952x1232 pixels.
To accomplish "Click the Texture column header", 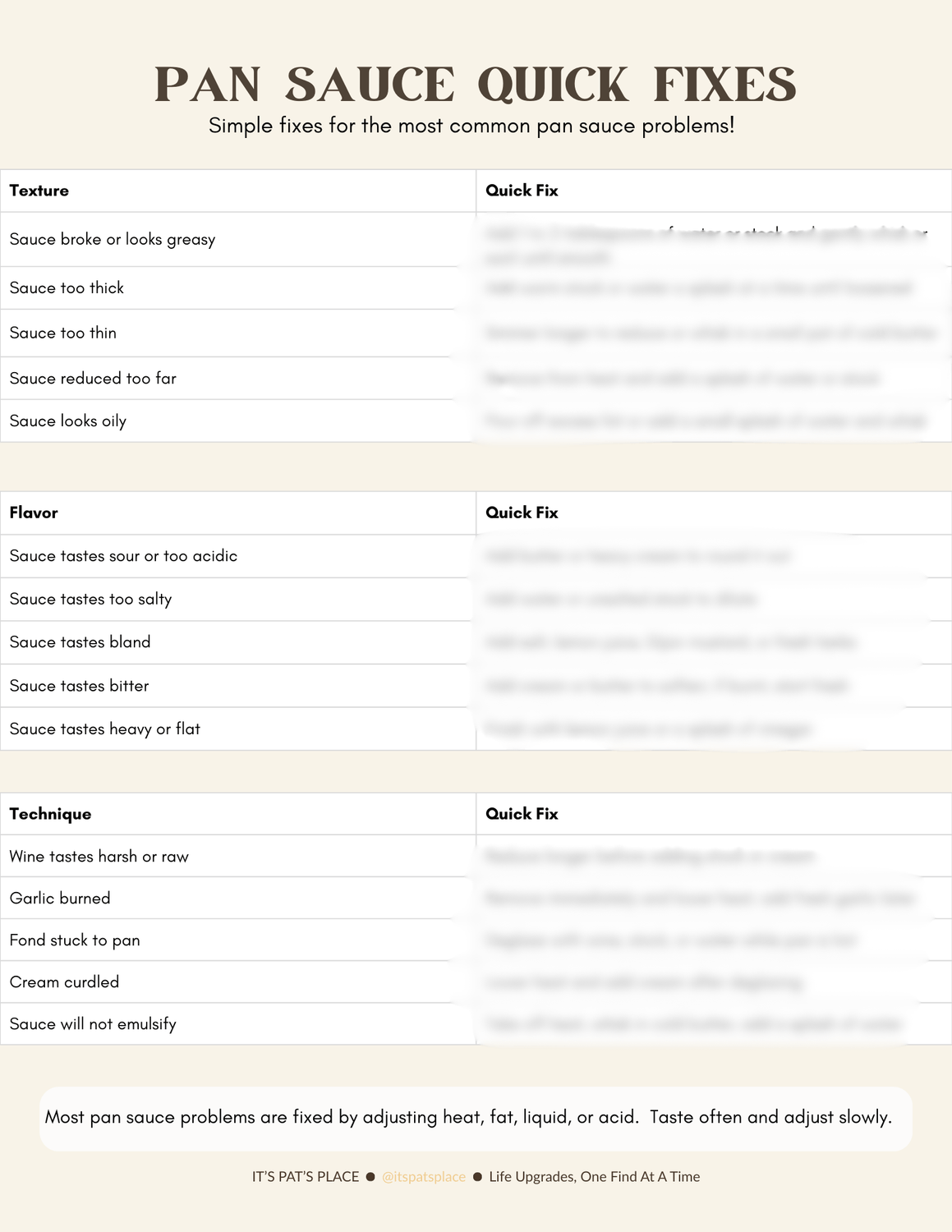I will pyautogui.click(x=39, y=191).
